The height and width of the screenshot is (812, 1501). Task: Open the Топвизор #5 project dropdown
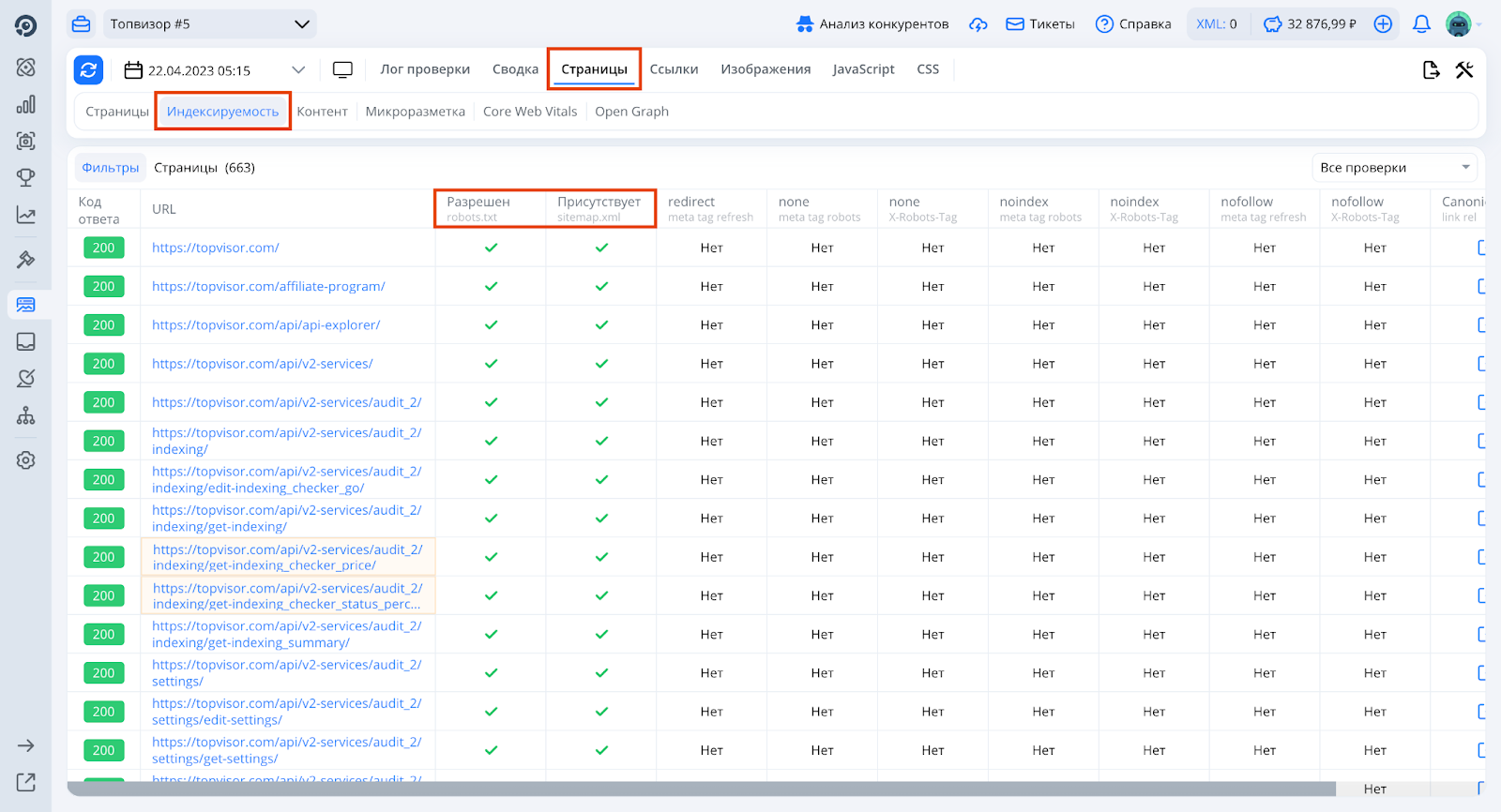click(209, 24)
